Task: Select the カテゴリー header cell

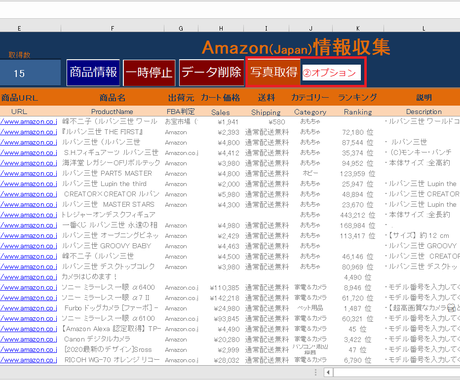Action: [x=310, y=98]
